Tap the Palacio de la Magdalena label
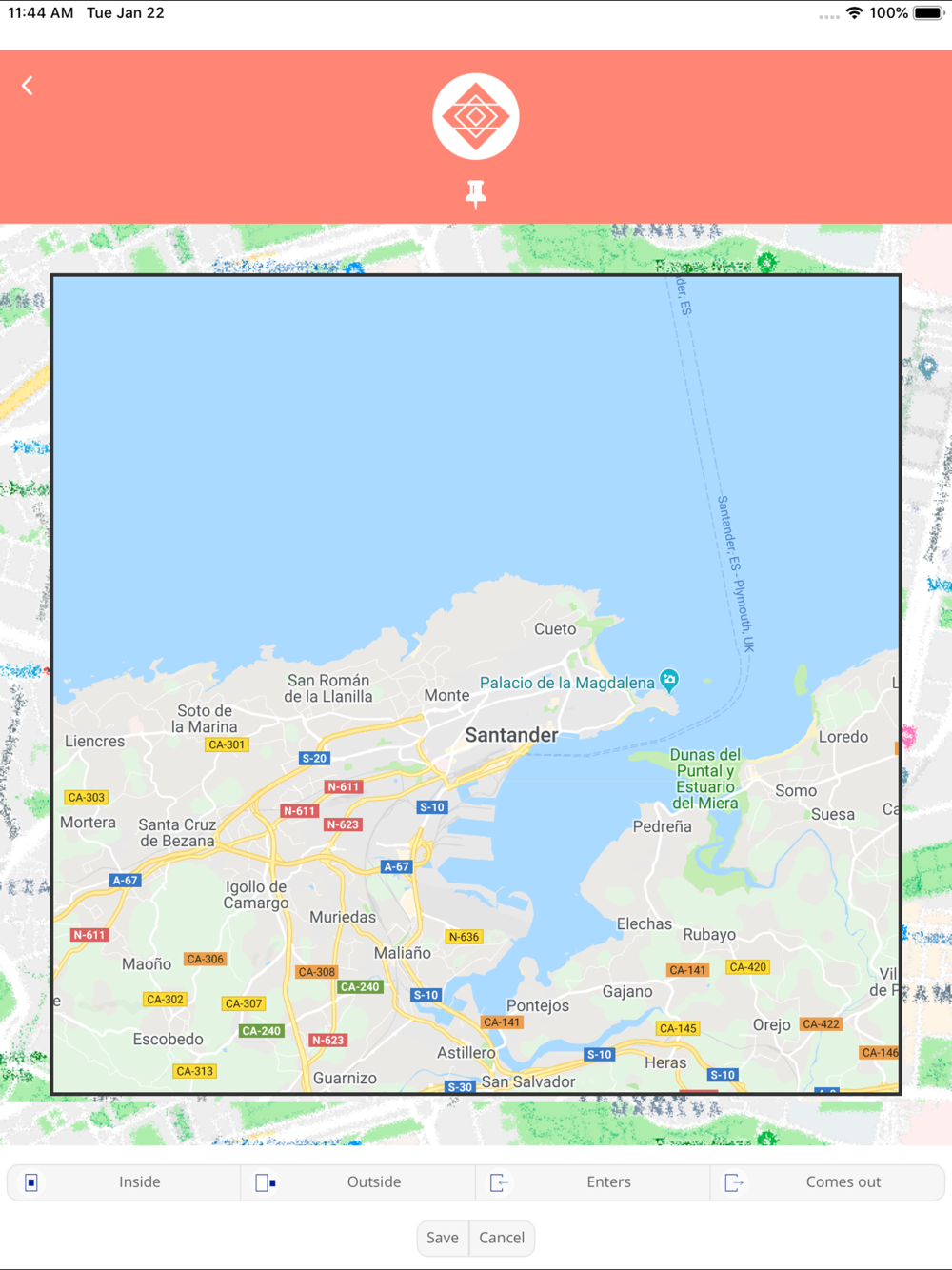The height and width of the screenshot is (1270, 952). (x=566, y=683)
